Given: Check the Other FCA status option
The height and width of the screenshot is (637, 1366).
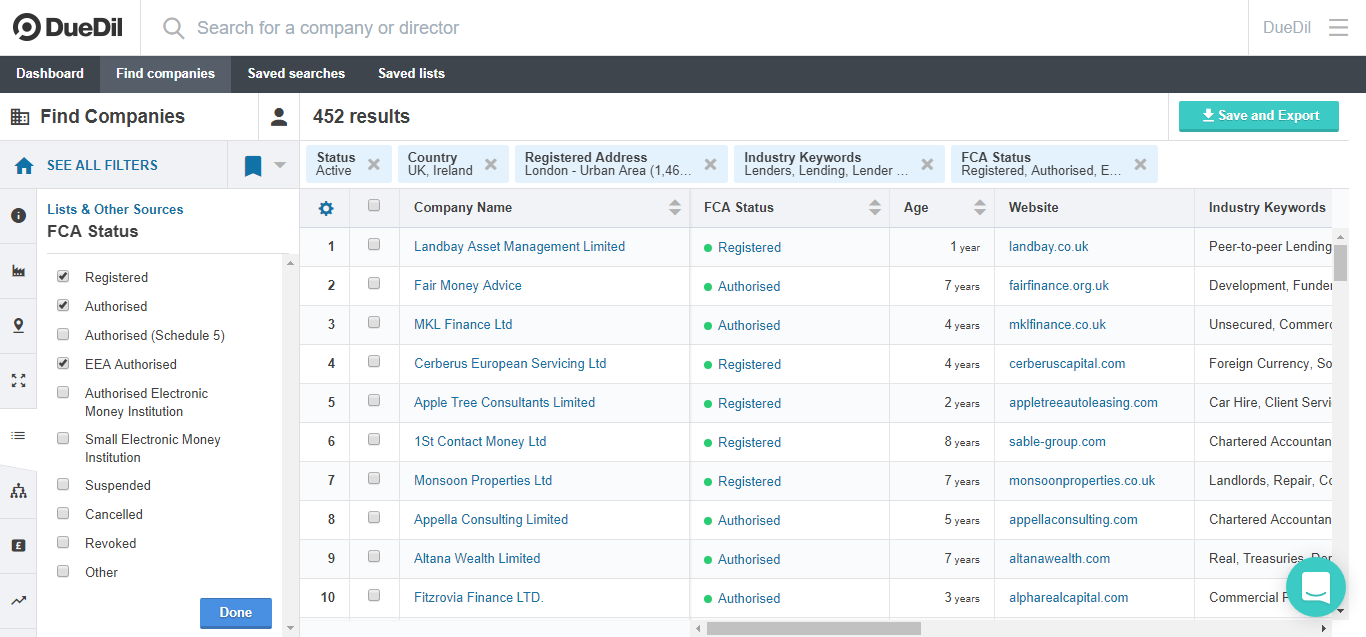Looking at the screenshot, I should click(63, 571).
